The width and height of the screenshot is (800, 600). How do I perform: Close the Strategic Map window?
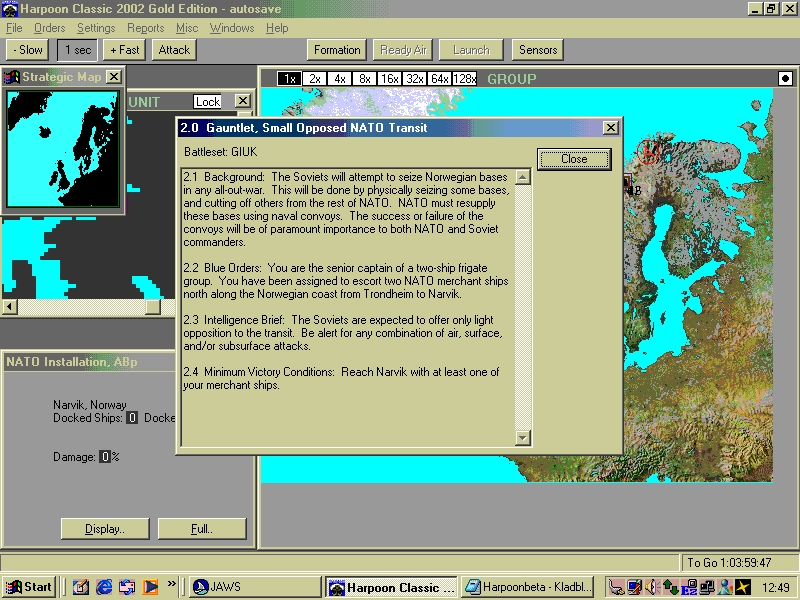pos(114,77)
